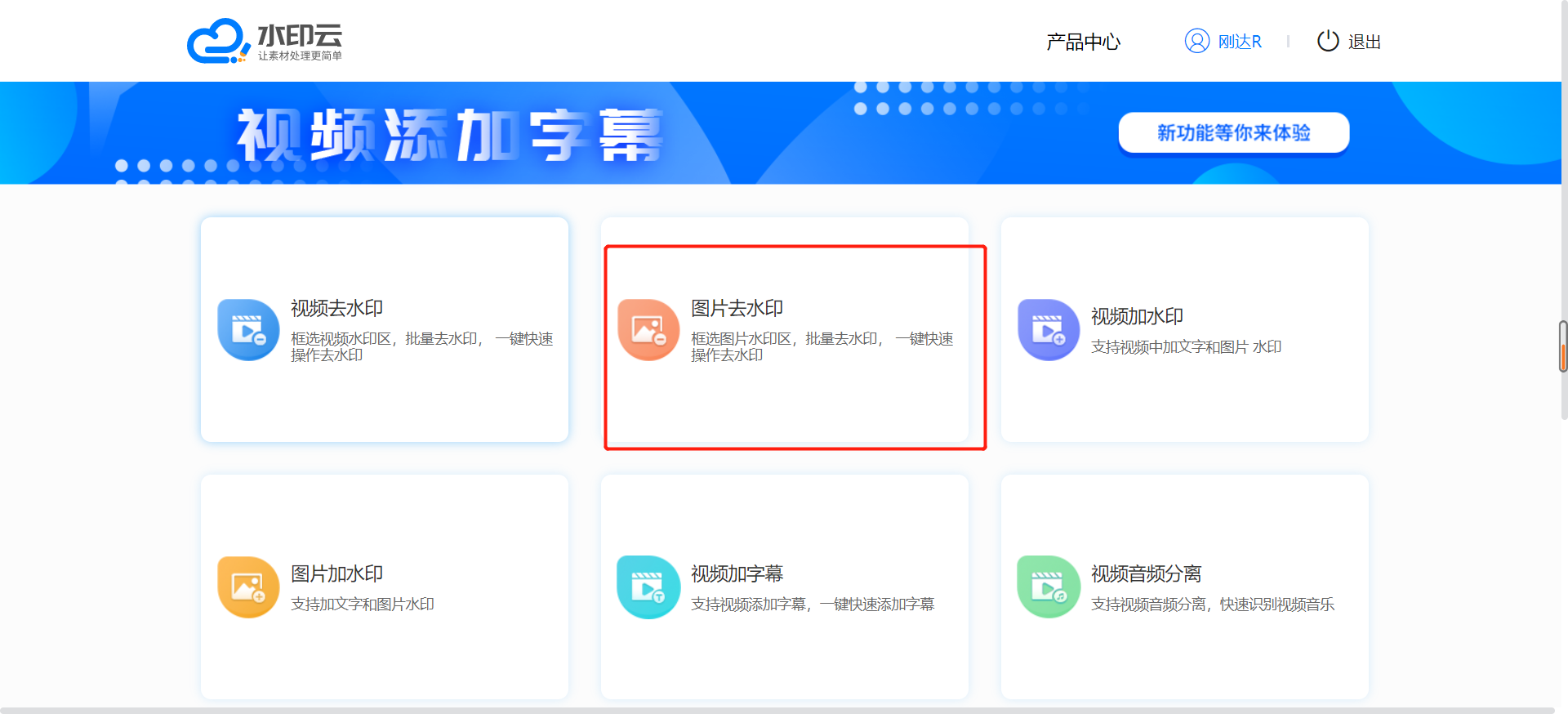The height and width of the screenshot is (714, 1568).
Task: Click the yellow 图片加水印 icon
Action: point(248,587)
